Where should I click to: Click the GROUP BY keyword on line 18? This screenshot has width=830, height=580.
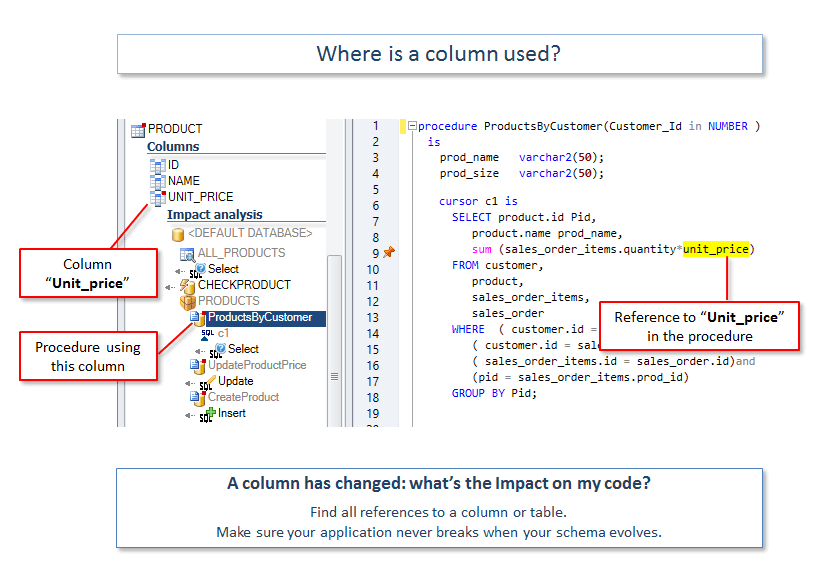[478, 393]
